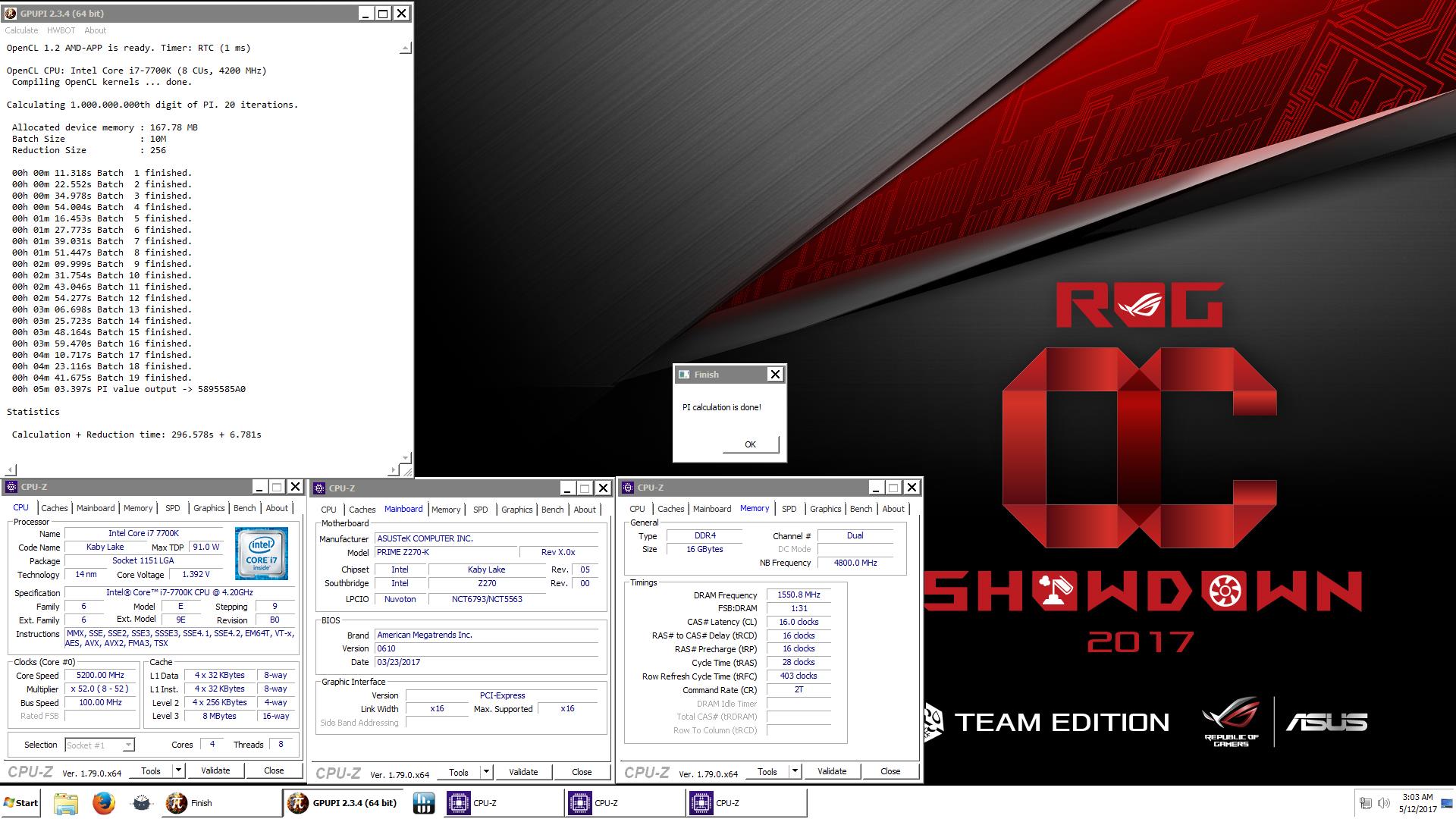Click Close button in right CPU-Z window

890,771
